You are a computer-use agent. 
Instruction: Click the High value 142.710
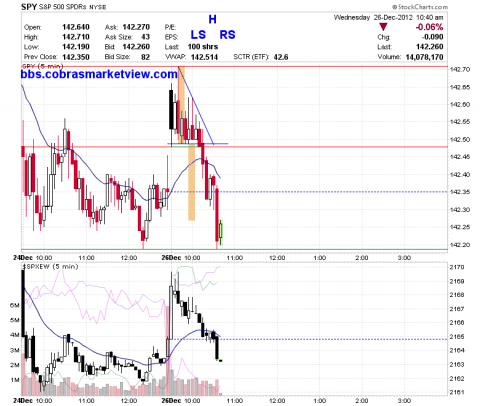click(76, 37)
